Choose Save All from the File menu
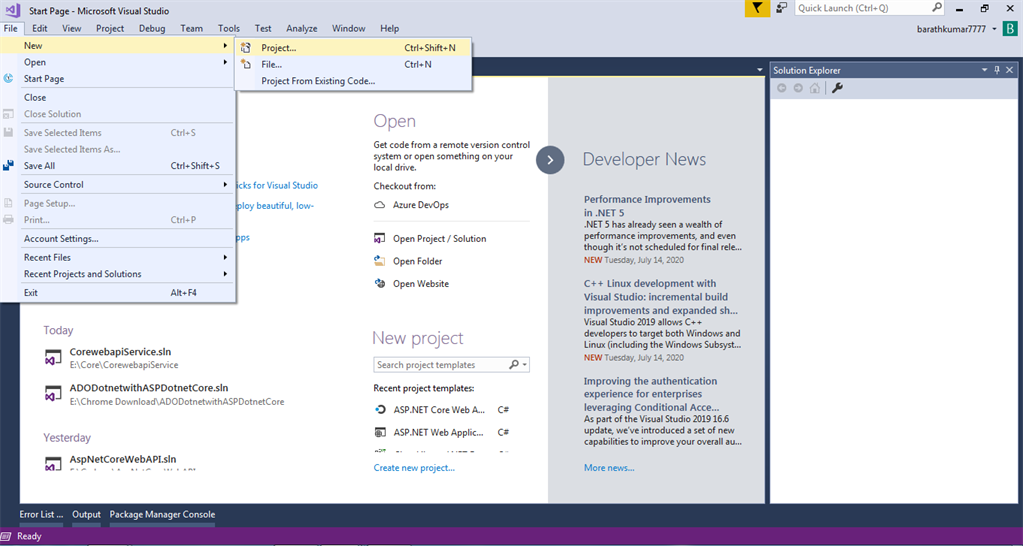The image size is (1023, 546). pos(118,166)
